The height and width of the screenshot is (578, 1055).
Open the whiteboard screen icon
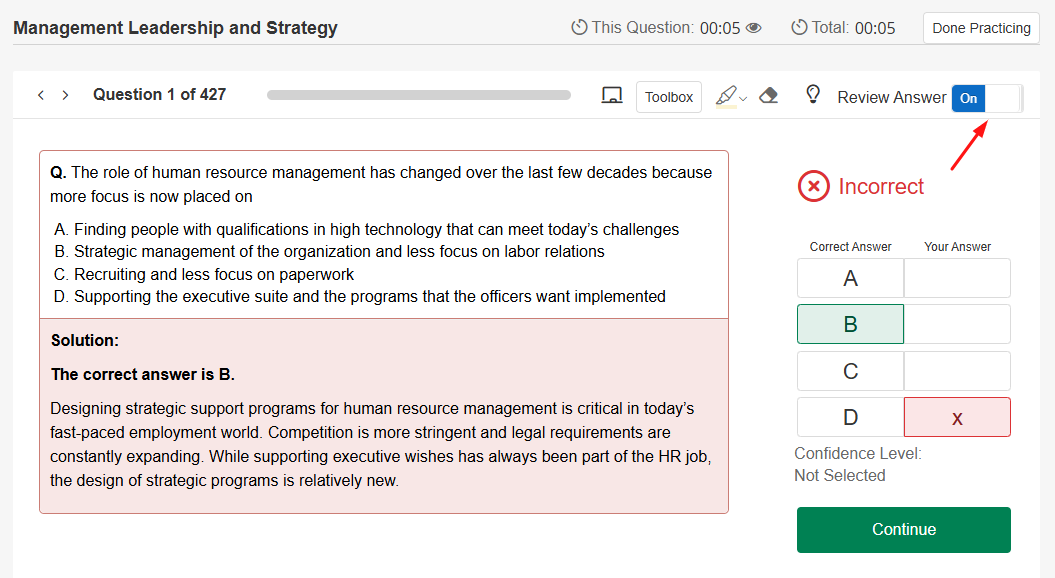[x=612, y=96]
